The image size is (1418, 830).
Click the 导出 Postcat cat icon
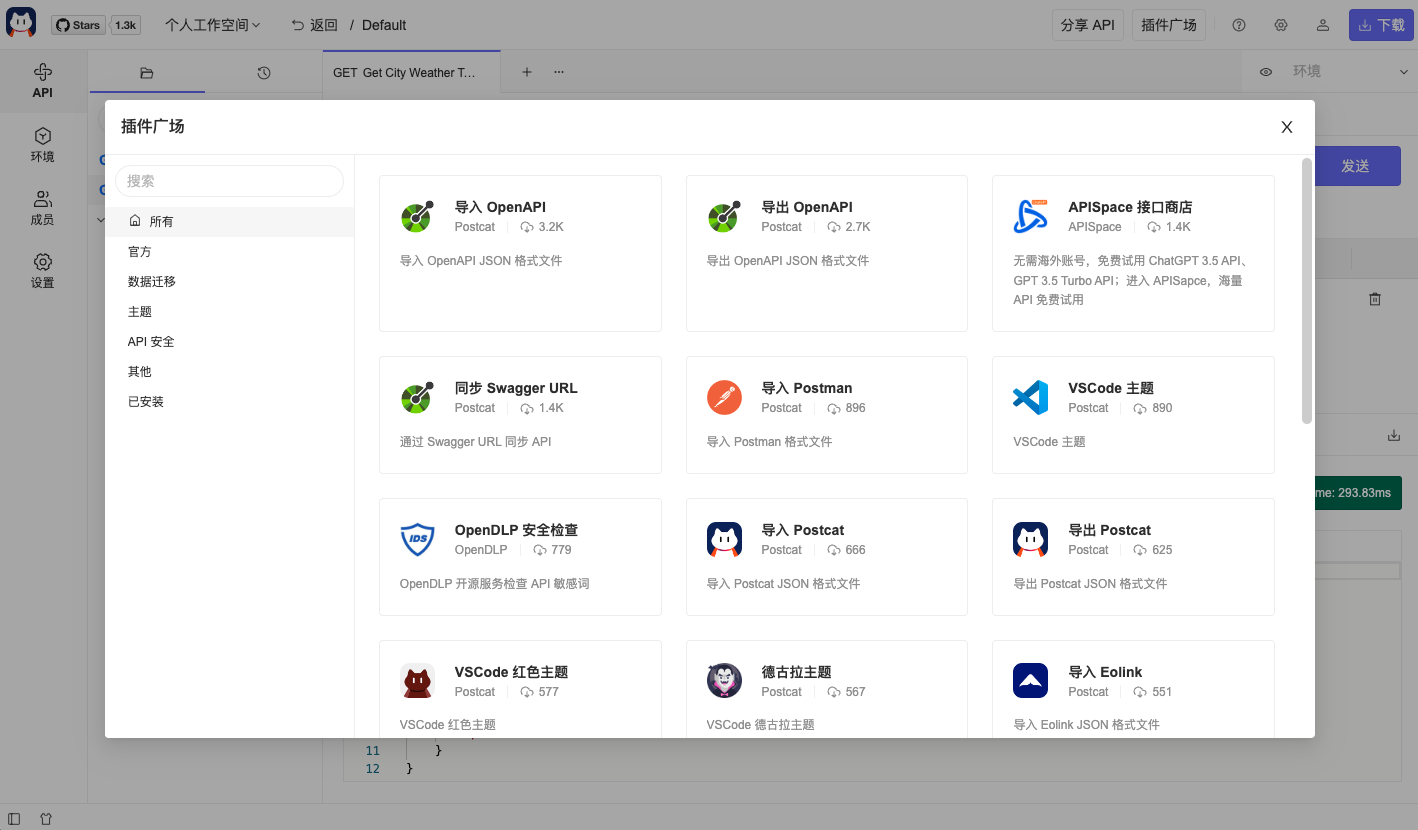click(1031, 539)
